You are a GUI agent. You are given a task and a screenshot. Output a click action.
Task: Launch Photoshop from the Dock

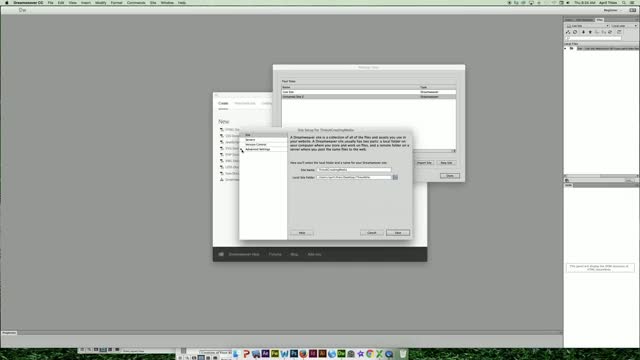pos(294,353)
